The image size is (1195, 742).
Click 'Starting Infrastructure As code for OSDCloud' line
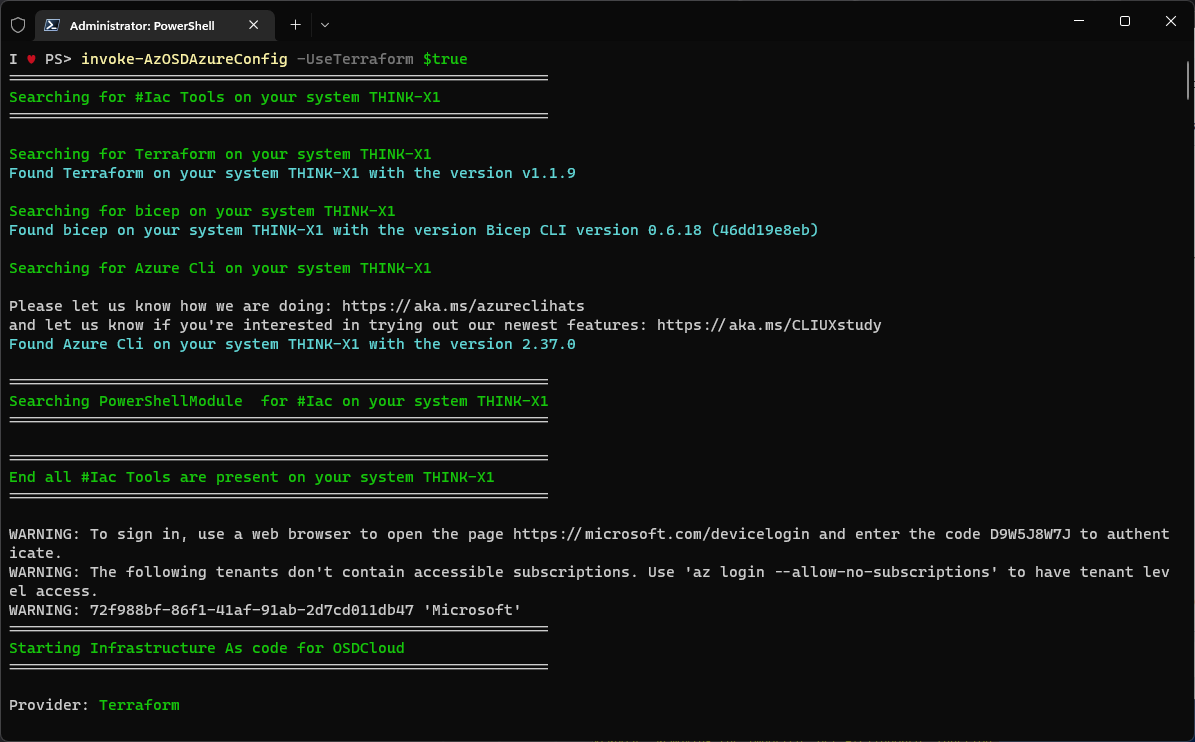(x=207, y=648)
